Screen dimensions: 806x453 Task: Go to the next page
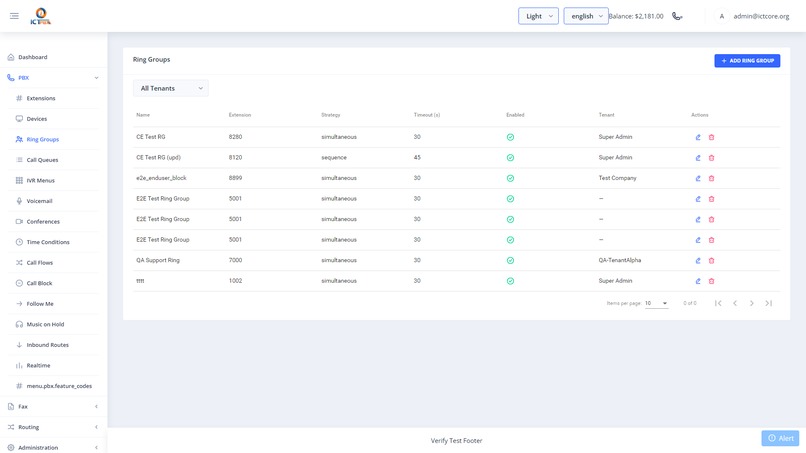click(752, 303)
